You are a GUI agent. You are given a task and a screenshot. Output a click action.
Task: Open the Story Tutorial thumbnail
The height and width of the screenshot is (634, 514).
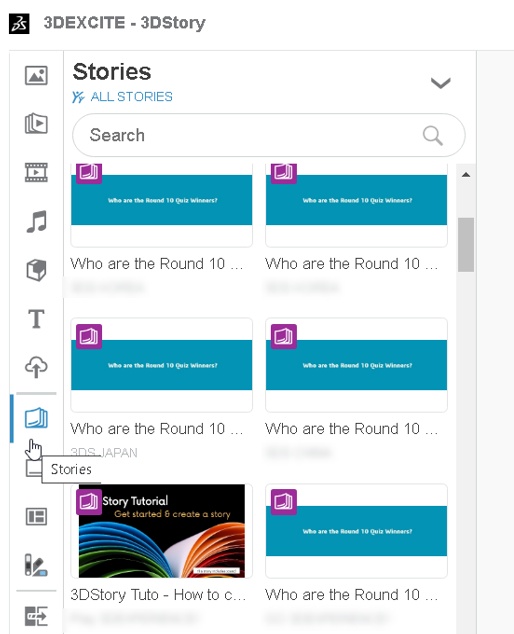coord(162,531)
